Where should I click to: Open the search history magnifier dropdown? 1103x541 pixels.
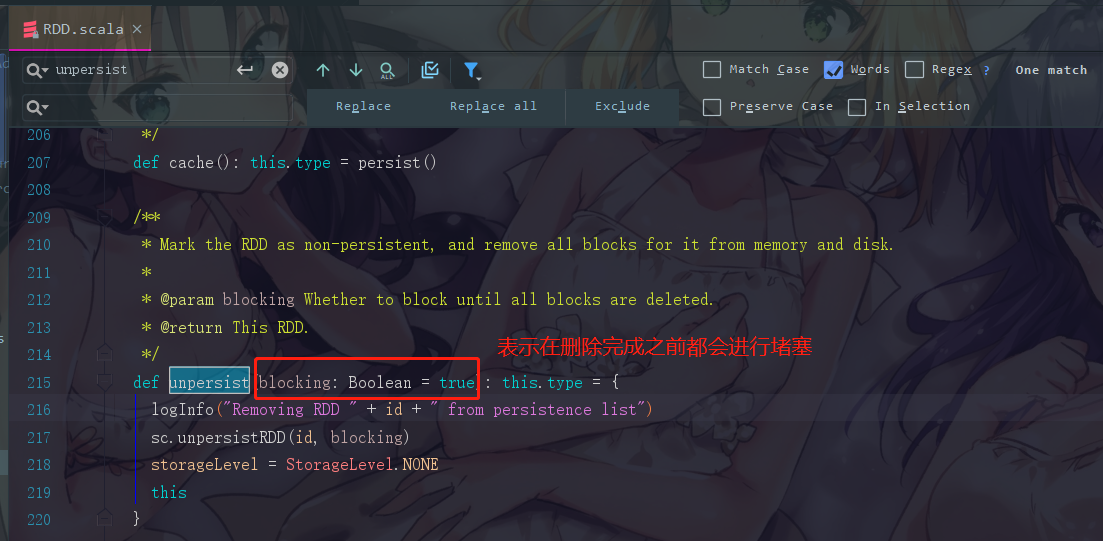pos(37,70)
